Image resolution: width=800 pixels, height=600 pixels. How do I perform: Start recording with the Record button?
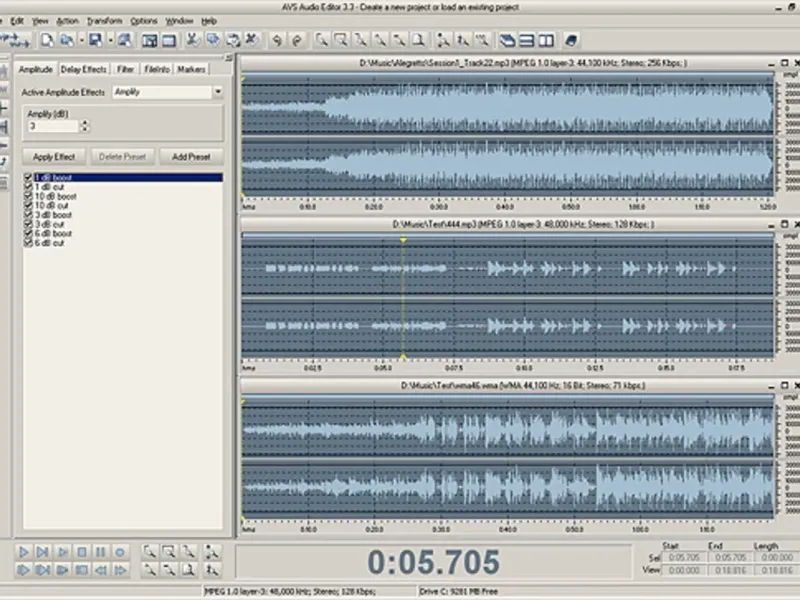coord(119,551)
